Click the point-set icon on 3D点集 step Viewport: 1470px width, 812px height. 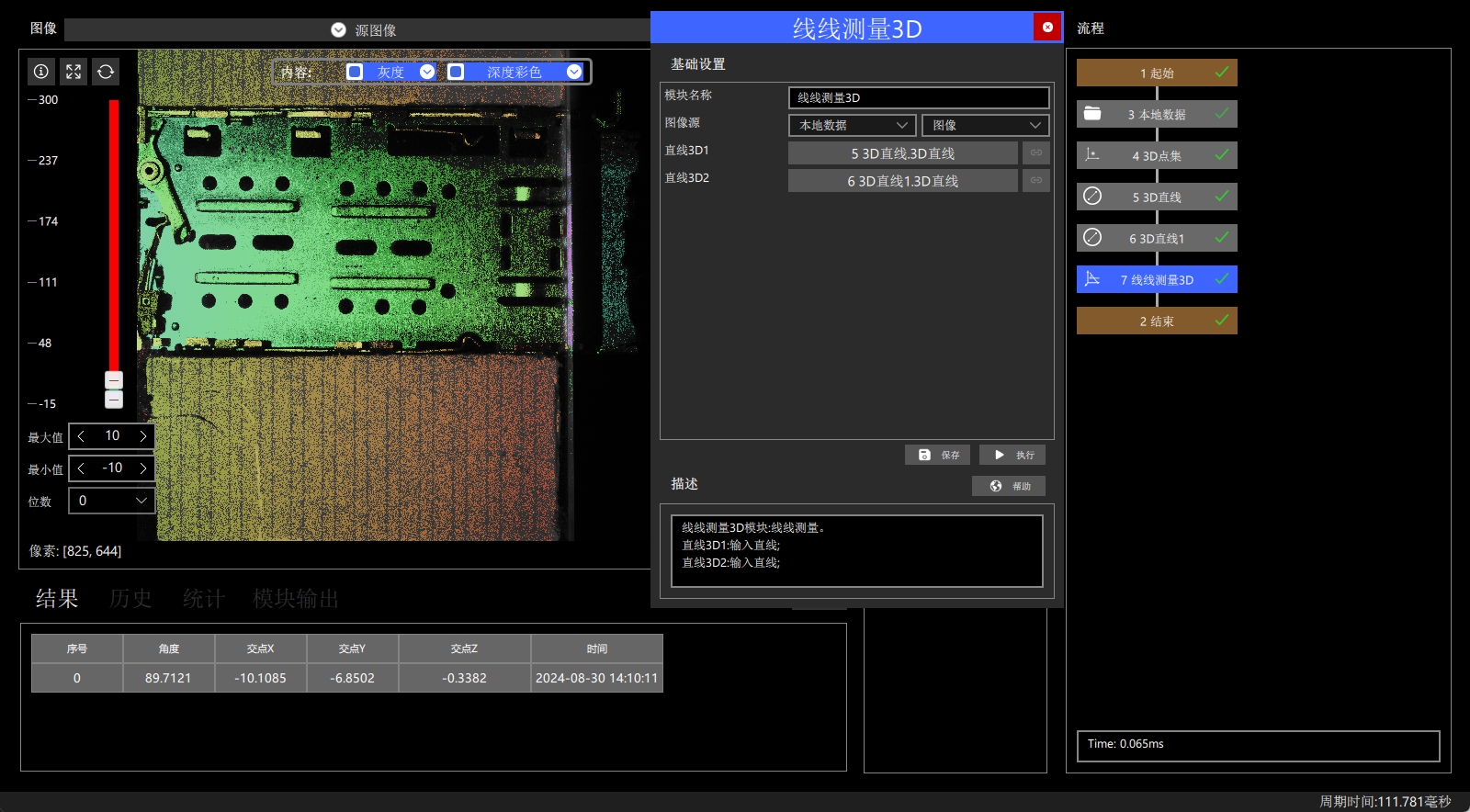pos(1092,155)
